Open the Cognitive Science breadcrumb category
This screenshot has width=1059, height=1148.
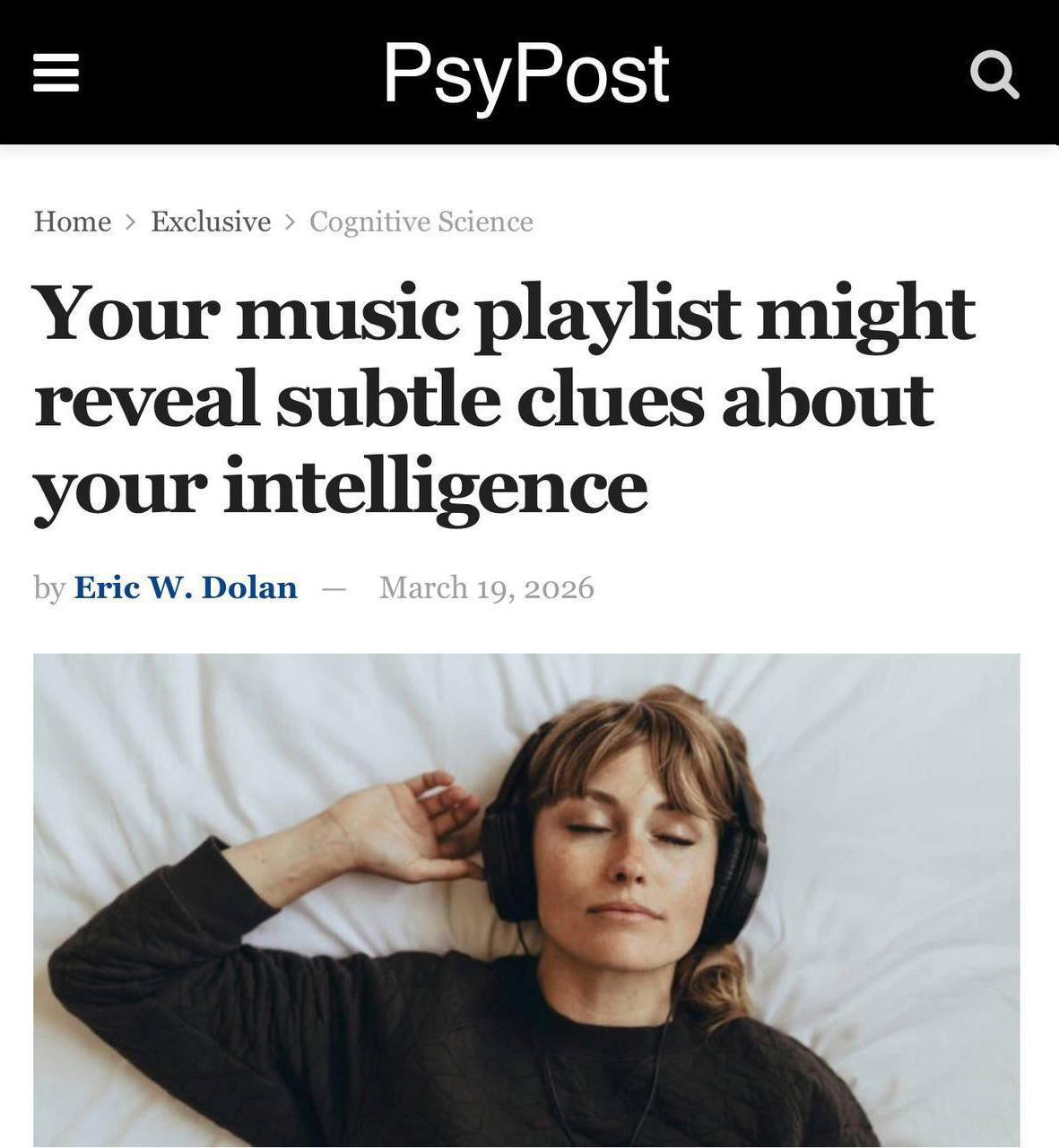[x=421, y=222]
